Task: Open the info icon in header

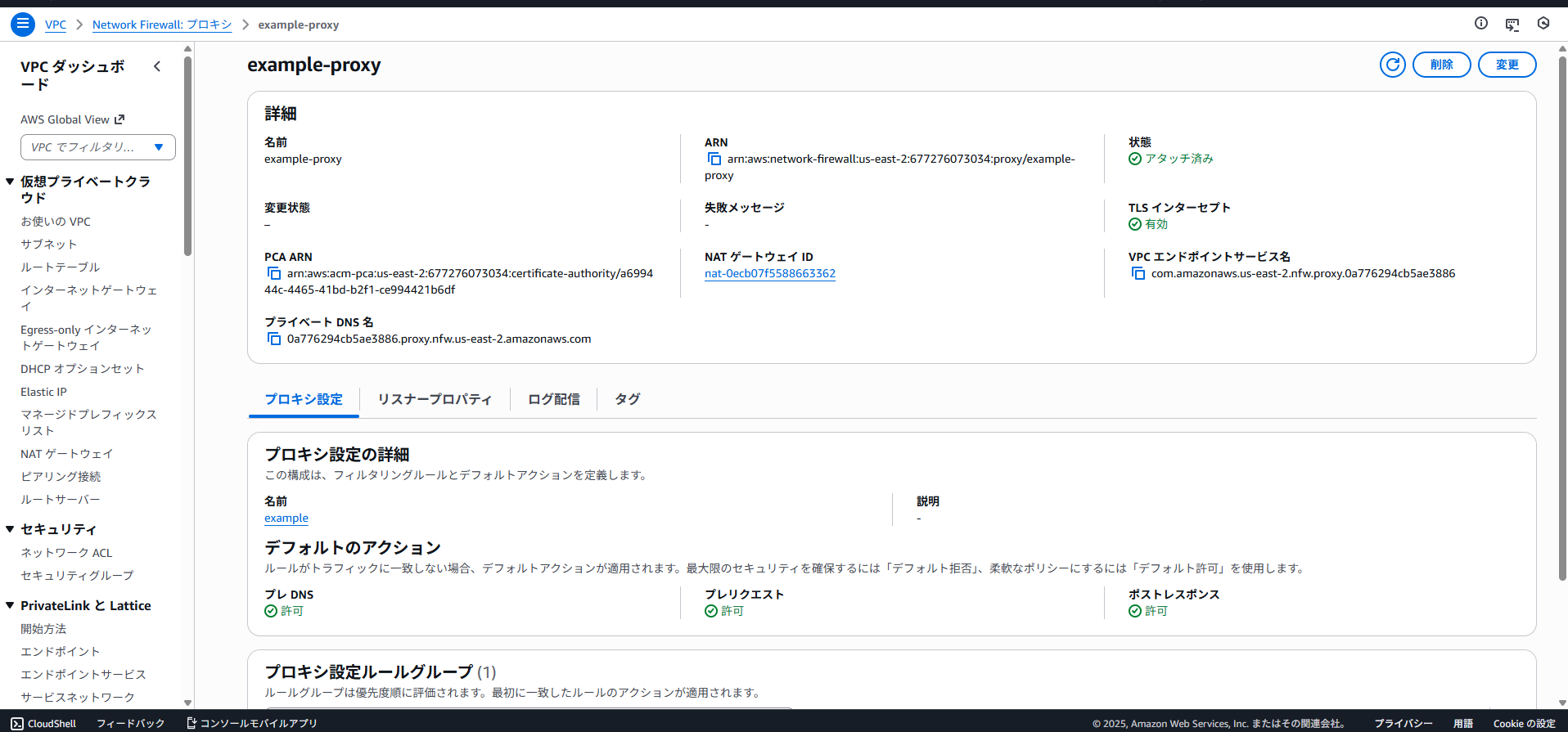Action: tap(1480, 24)
